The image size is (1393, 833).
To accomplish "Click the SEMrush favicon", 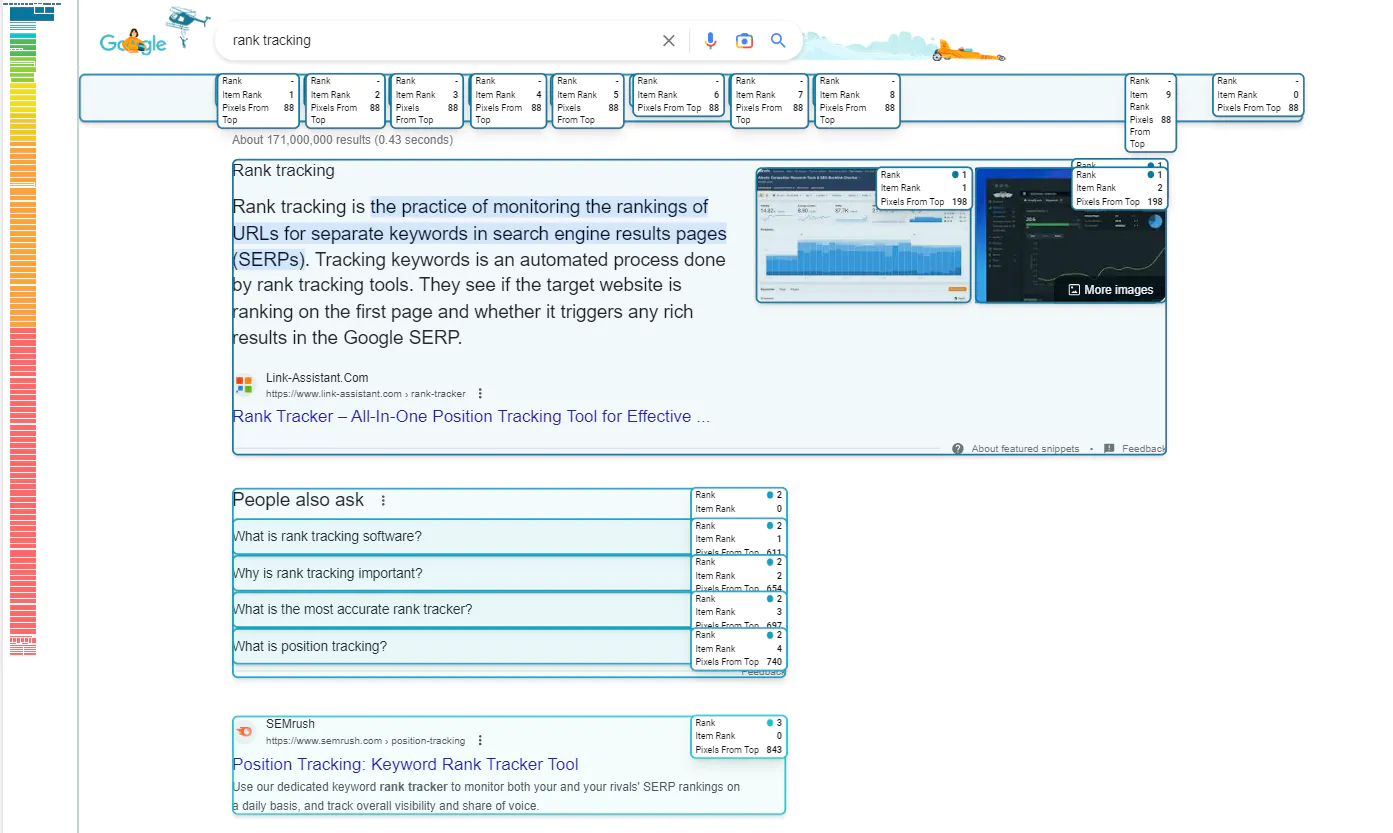I will 245,732.
